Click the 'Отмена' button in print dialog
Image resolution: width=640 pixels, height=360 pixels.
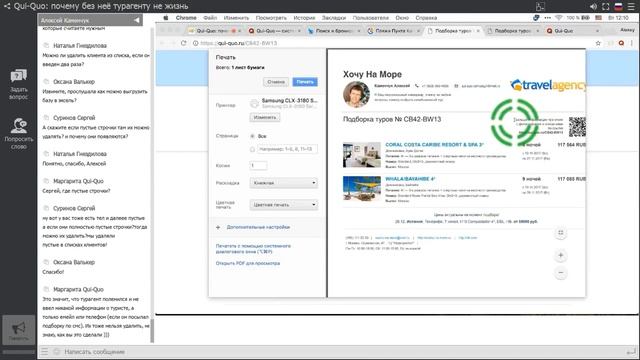pyautogui.click(x=276, y=82)
